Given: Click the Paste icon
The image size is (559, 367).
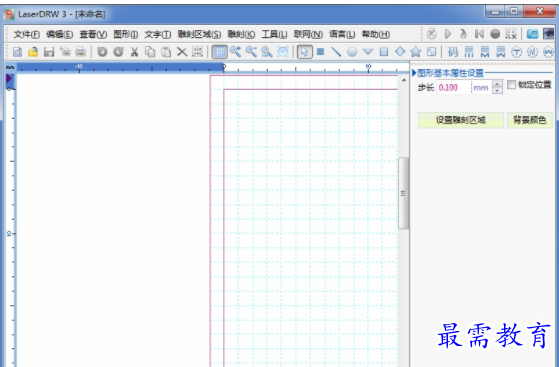Looking at the screenshot, I should coord(166,52).
